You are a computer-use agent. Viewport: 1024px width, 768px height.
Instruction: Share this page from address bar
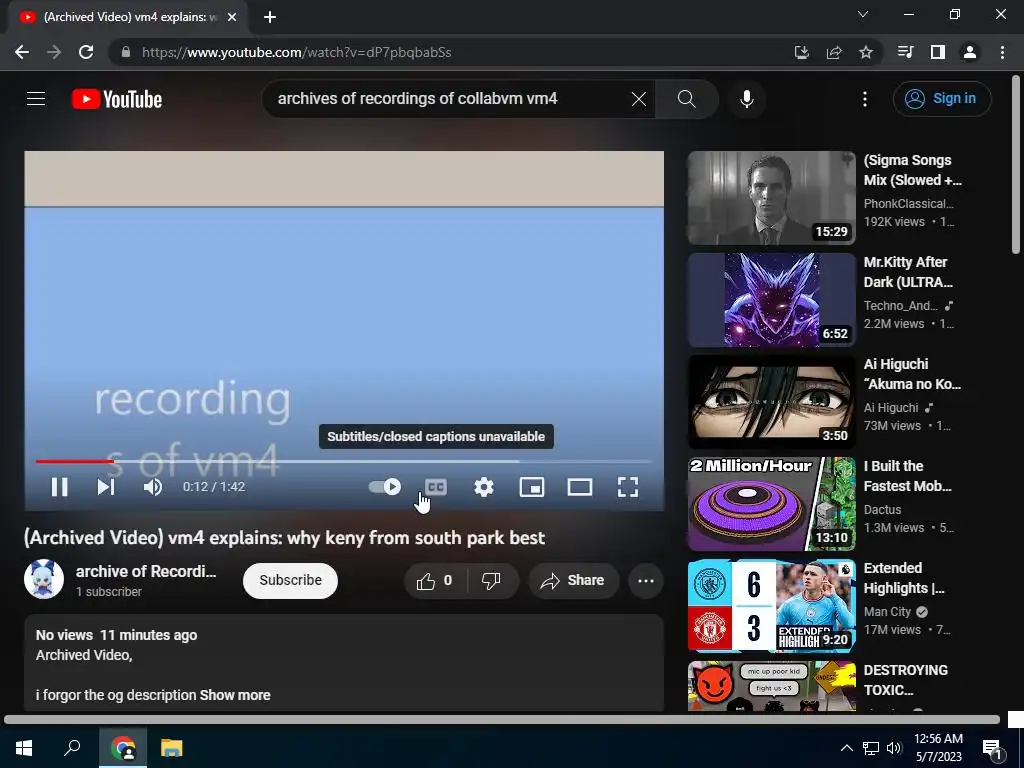834,52
